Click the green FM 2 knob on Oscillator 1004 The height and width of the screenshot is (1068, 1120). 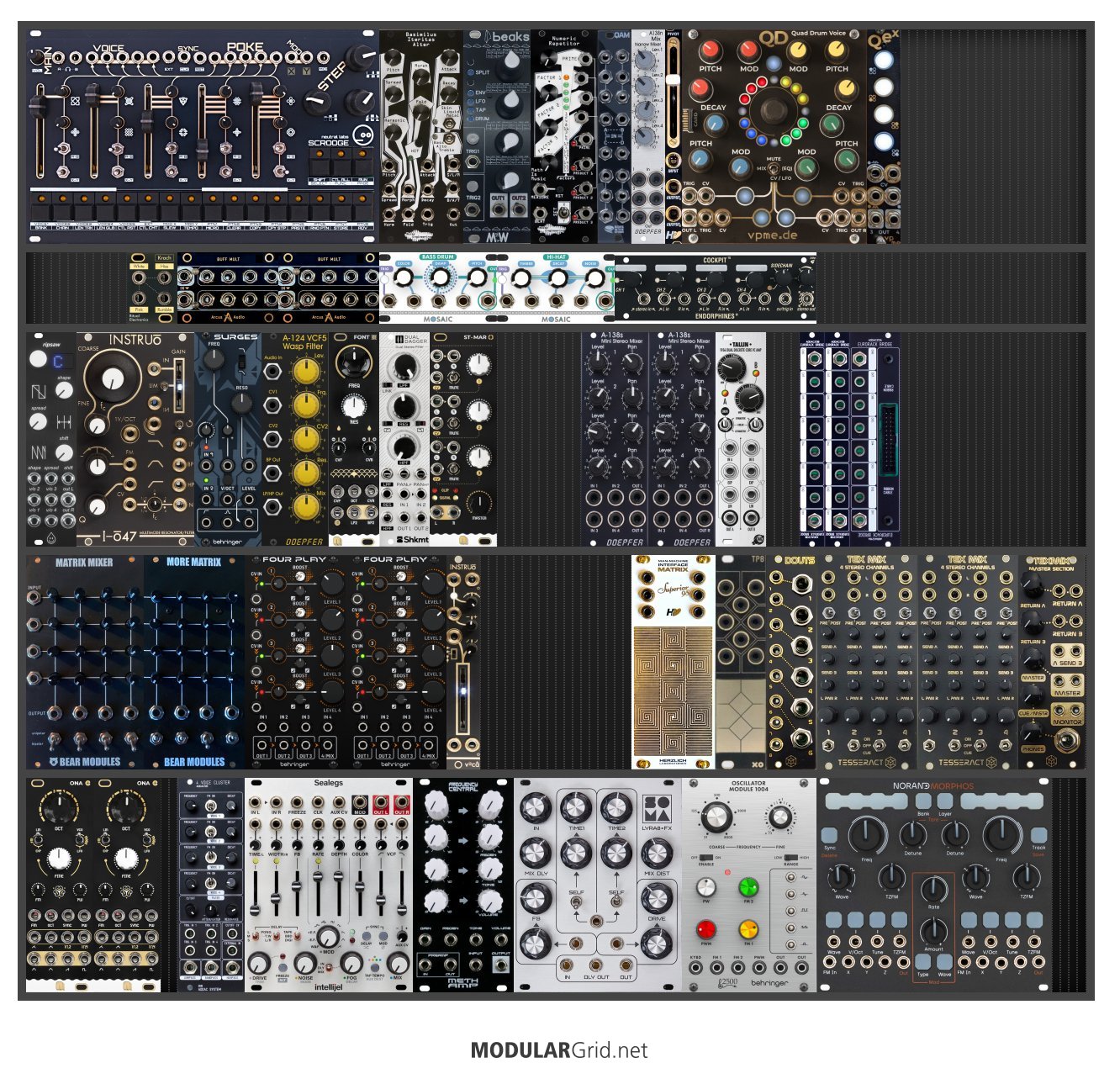pyautogui.click(x=748, y=887)
